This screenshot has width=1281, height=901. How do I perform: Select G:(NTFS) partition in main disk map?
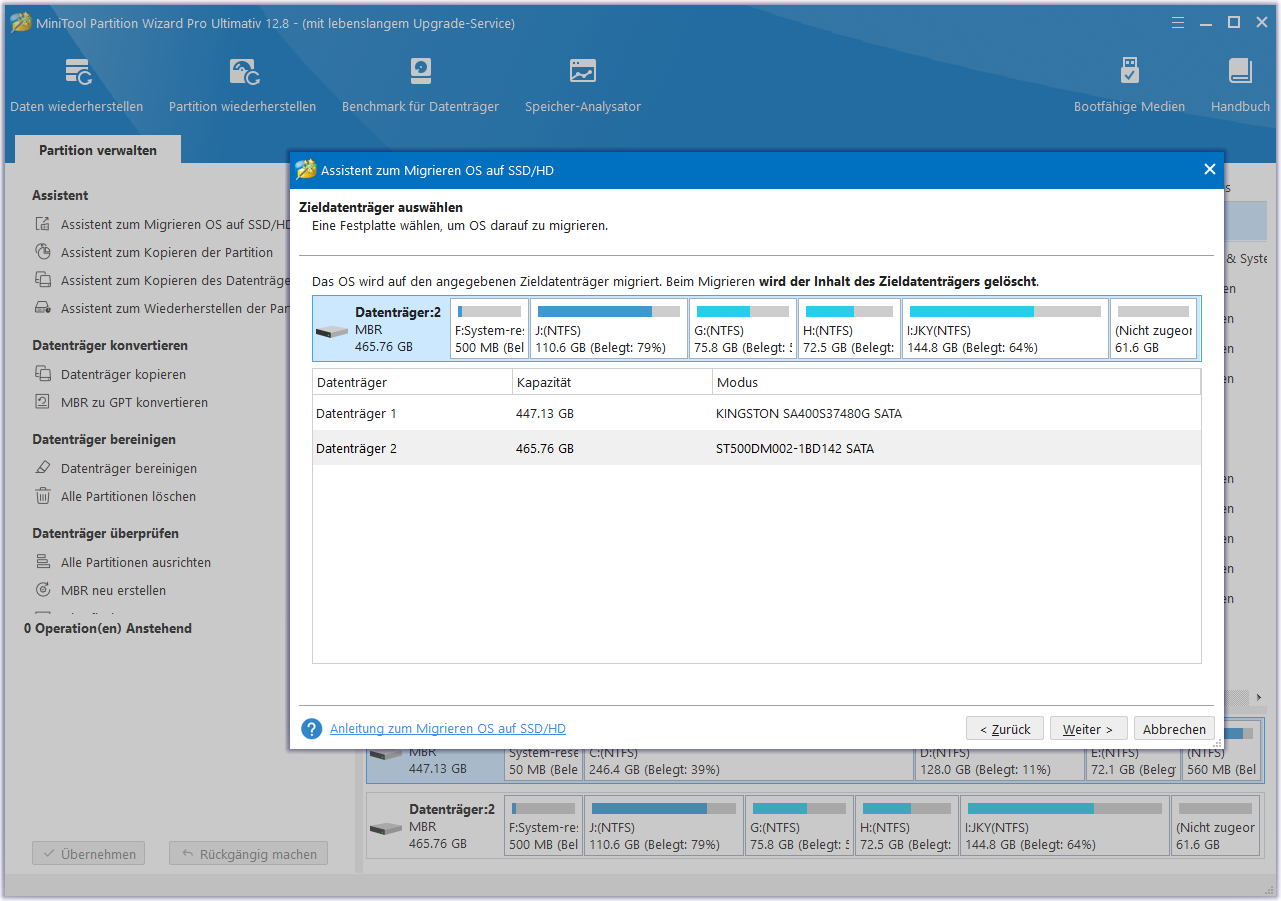click(x=800, y=828)
